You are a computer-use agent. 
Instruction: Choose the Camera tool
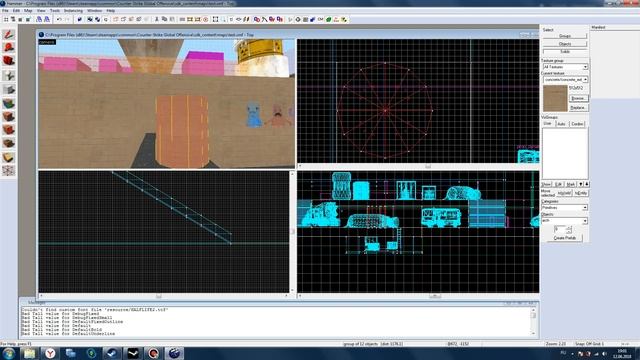click(9, 61)
